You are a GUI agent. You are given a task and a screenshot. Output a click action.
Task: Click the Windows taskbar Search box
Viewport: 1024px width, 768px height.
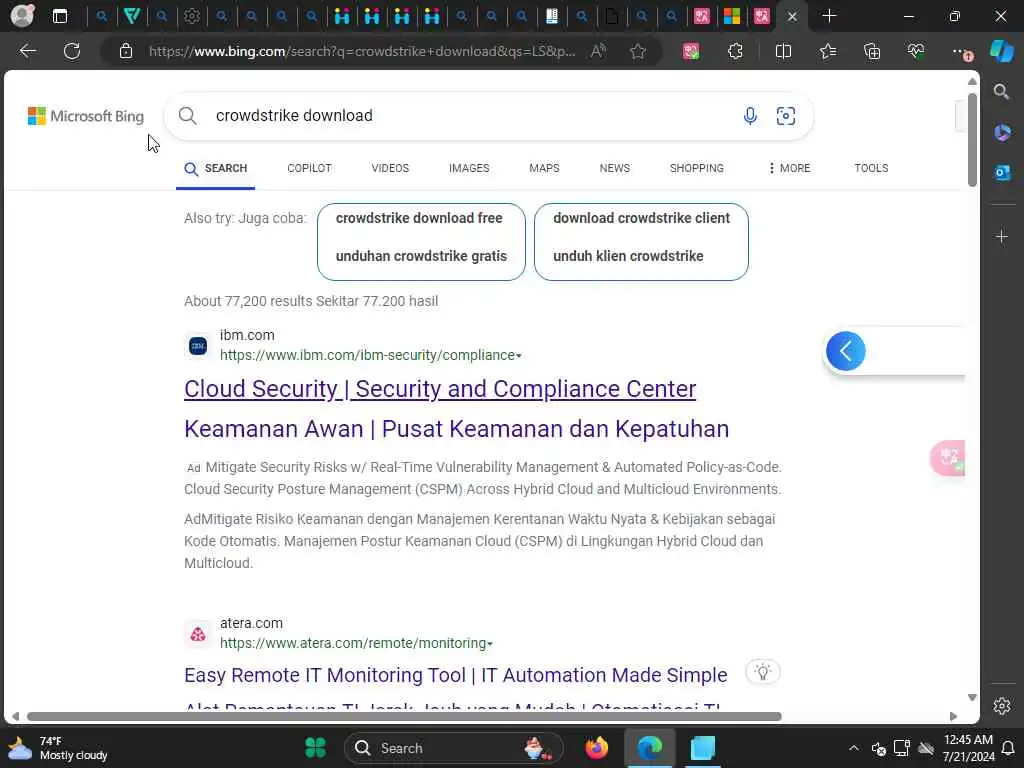(x=453, y=748)
